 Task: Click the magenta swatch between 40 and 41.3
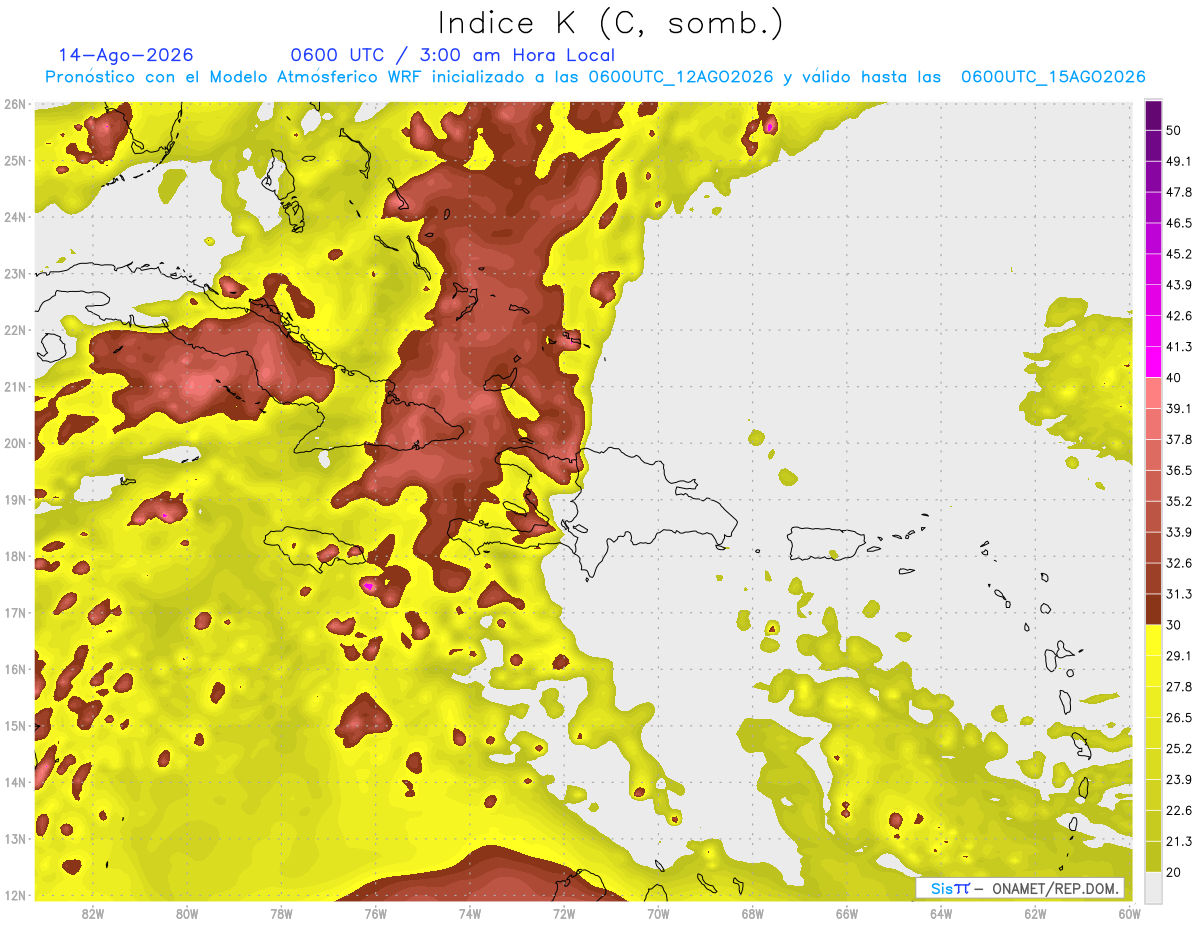click(1153, 362)
